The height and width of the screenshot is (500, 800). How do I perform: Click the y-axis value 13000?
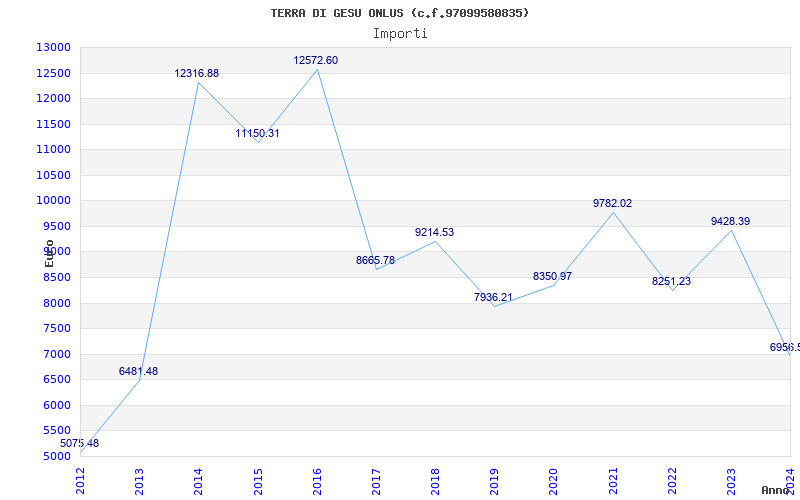53,47
